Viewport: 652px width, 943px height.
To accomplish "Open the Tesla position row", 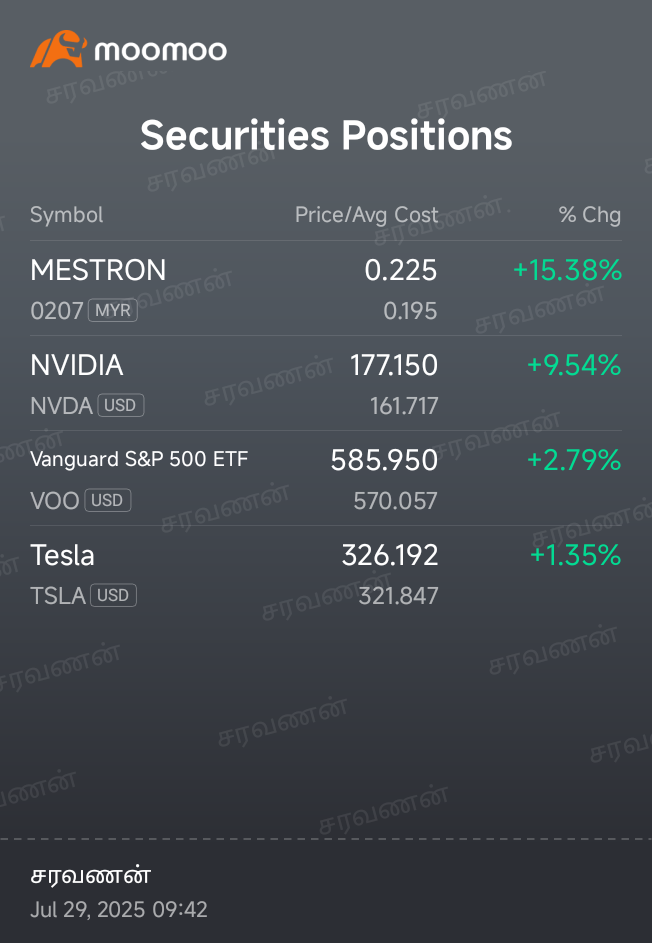I will tap(326, 573).
